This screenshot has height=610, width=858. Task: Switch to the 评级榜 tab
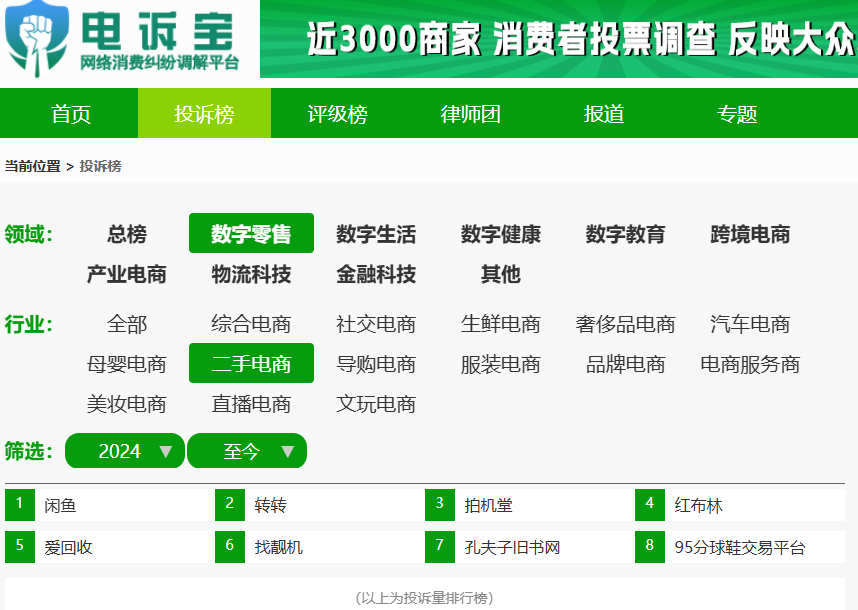(337, 114)
